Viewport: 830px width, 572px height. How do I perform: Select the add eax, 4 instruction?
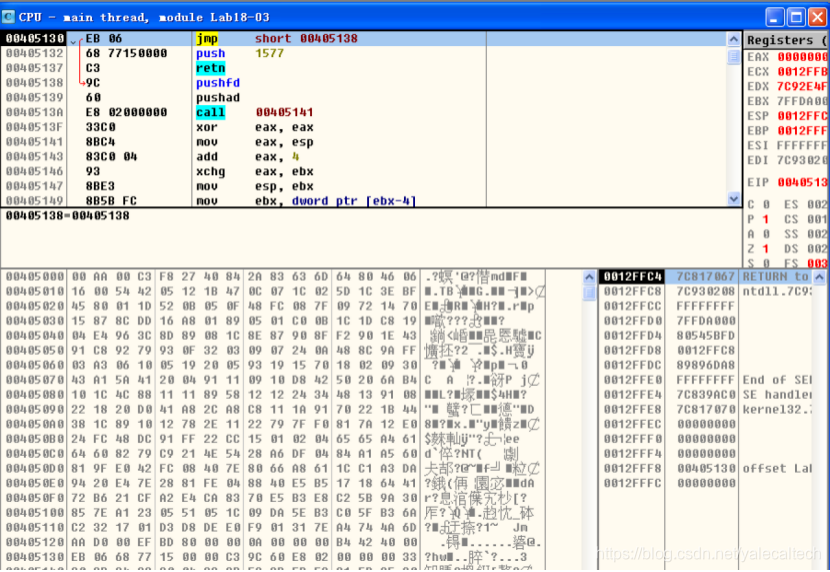(363, 157)
